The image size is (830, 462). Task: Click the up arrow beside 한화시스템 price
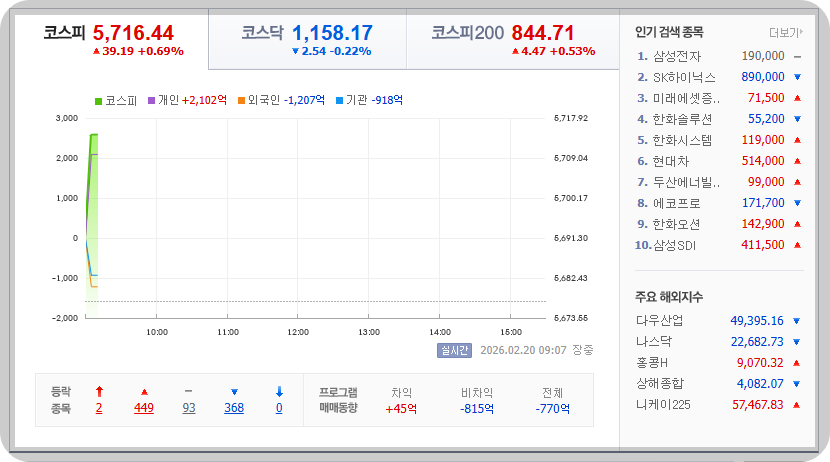[x=798, y=140]
